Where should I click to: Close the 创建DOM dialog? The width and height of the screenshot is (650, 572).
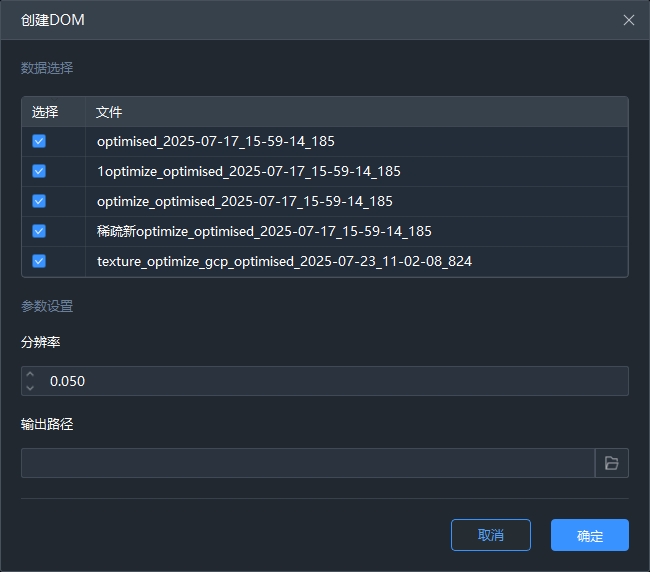[628, 20]
